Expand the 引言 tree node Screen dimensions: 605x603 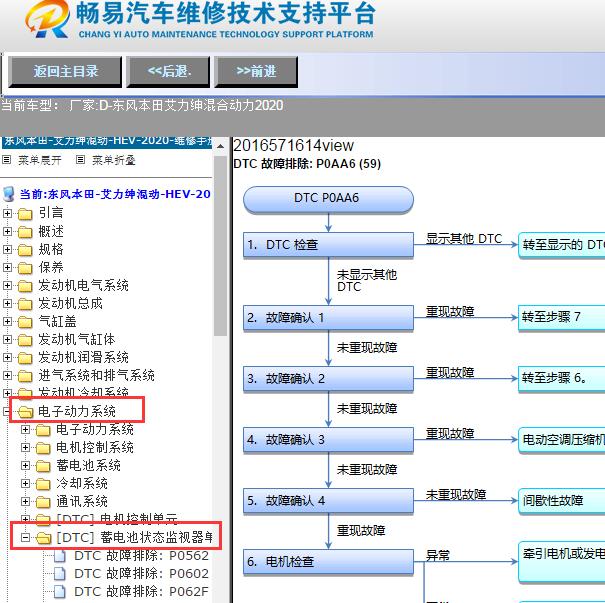(7, 213)
